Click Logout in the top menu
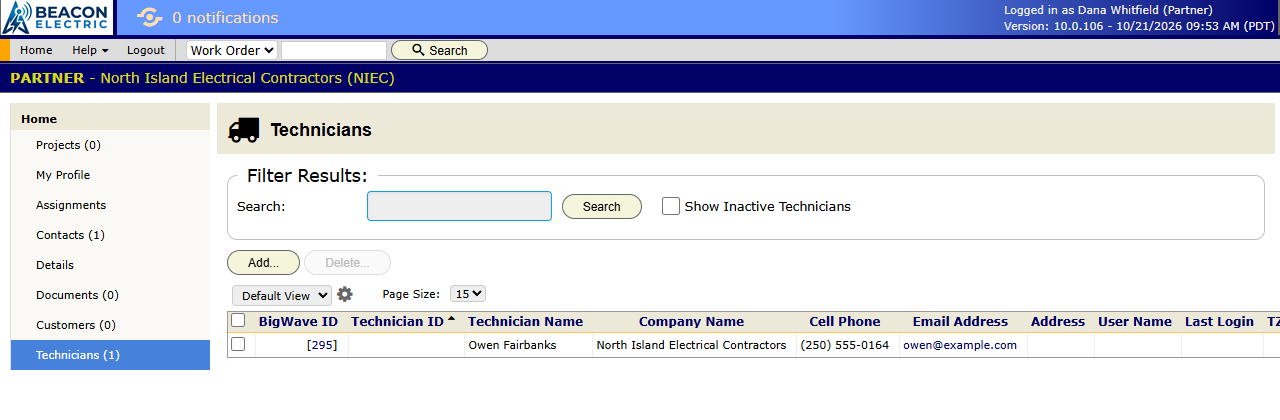Image resolution: width=1280 pixels, height=420 pixels. (146, 50)
